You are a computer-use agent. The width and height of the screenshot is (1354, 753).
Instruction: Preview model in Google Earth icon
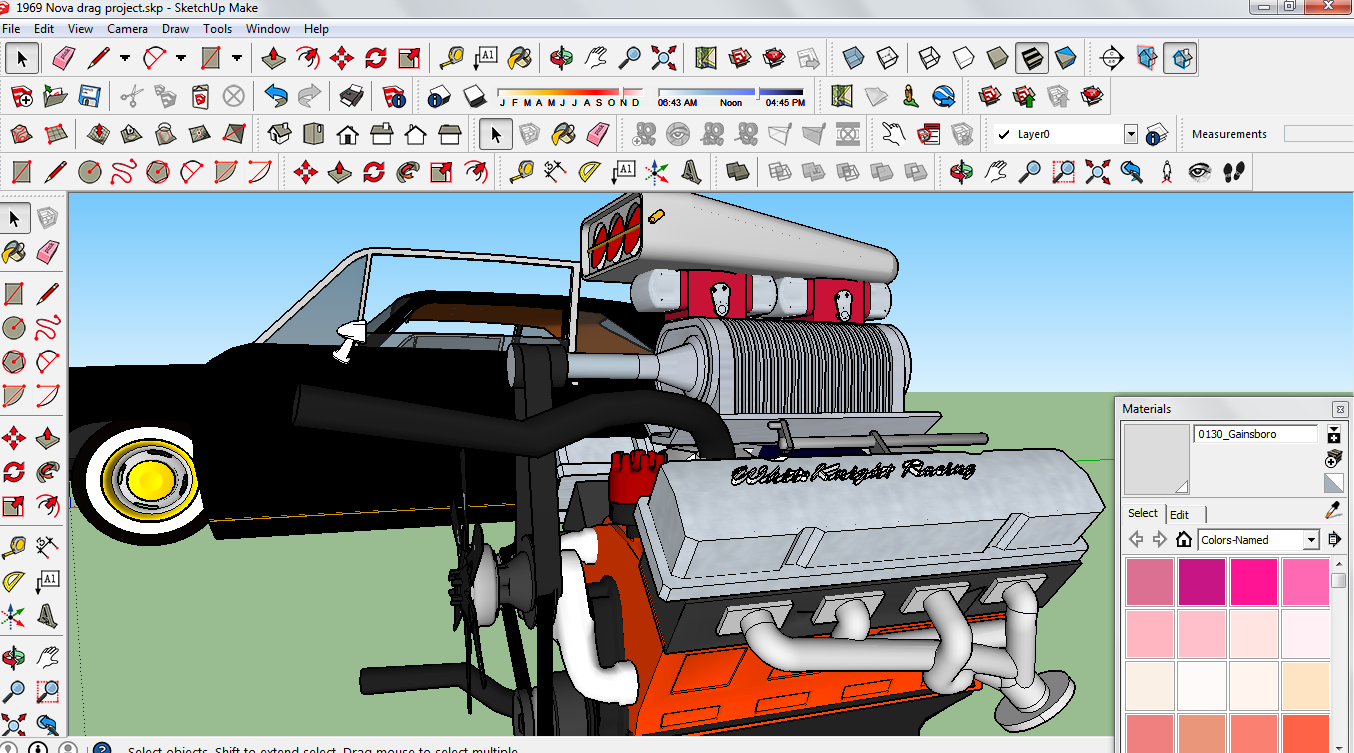click(943, 96)
